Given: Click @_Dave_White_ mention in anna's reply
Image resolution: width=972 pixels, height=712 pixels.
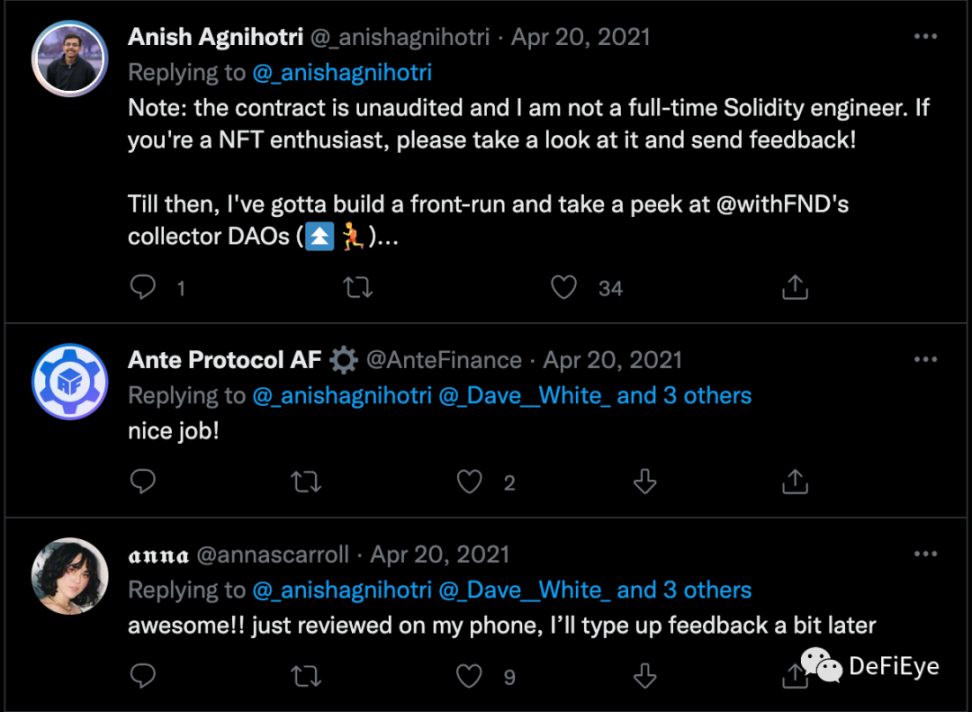Looking at the screenshot, I should coord(525,590).
